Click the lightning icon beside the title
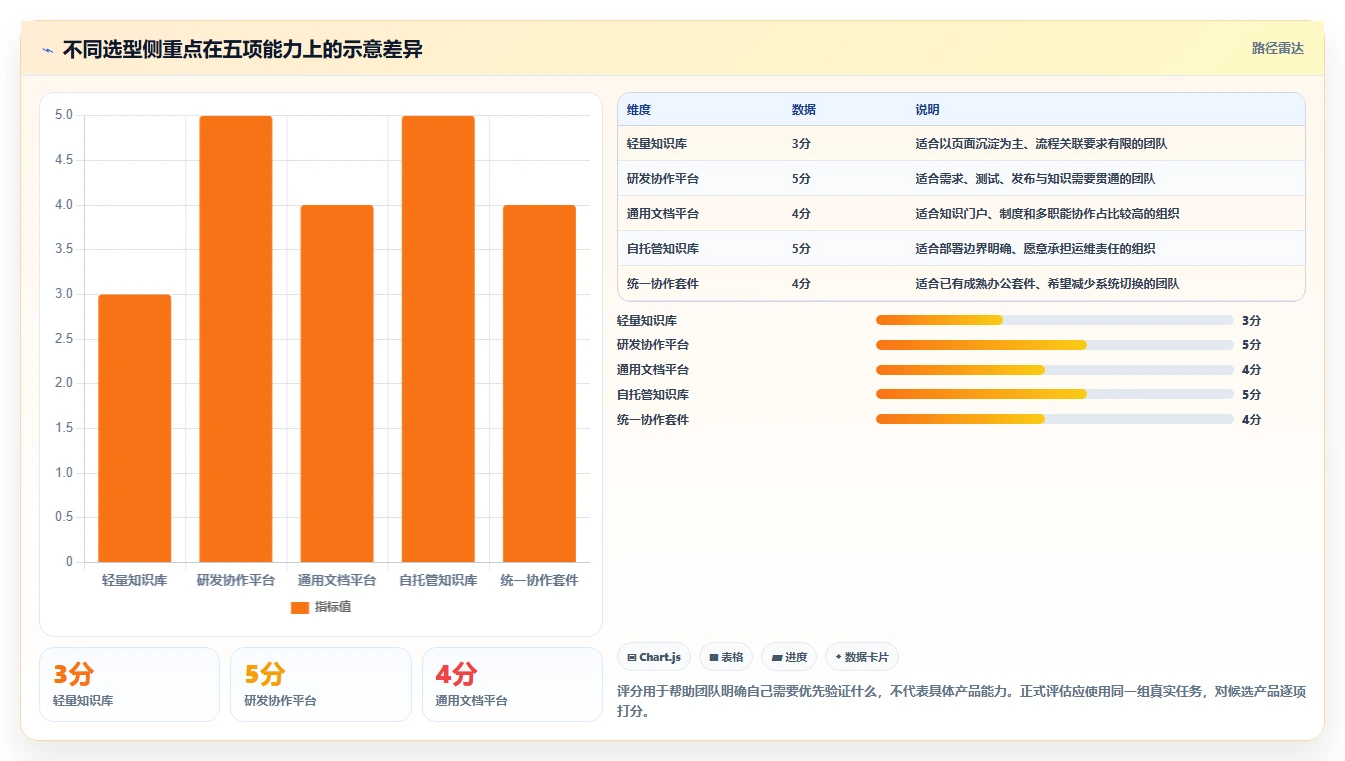1345x761 pixels. 47,49
